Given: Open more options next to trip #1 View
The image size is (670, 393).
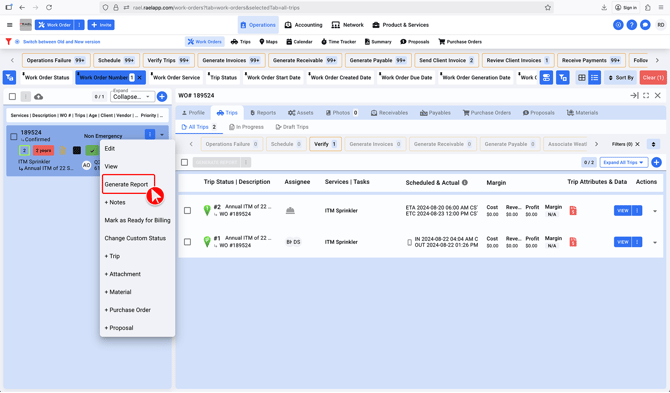Looking at the screenshot, I should tap(637, 242).
